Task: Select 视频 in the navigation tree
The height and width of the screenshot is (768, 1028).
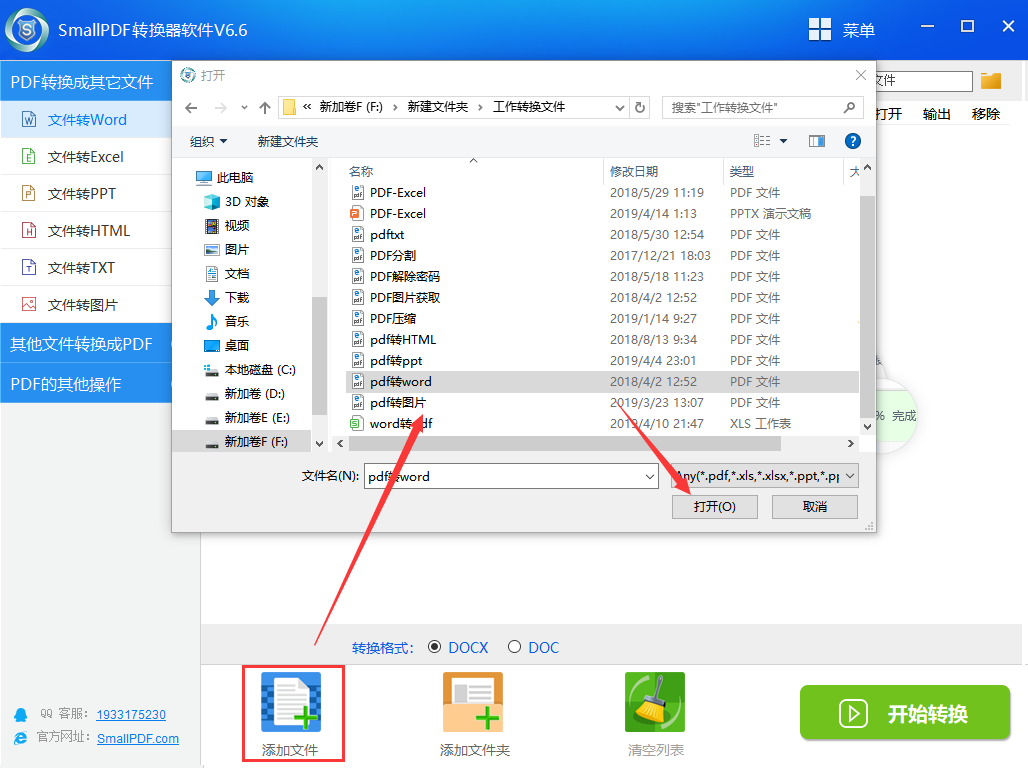Action: coord(227,226)
